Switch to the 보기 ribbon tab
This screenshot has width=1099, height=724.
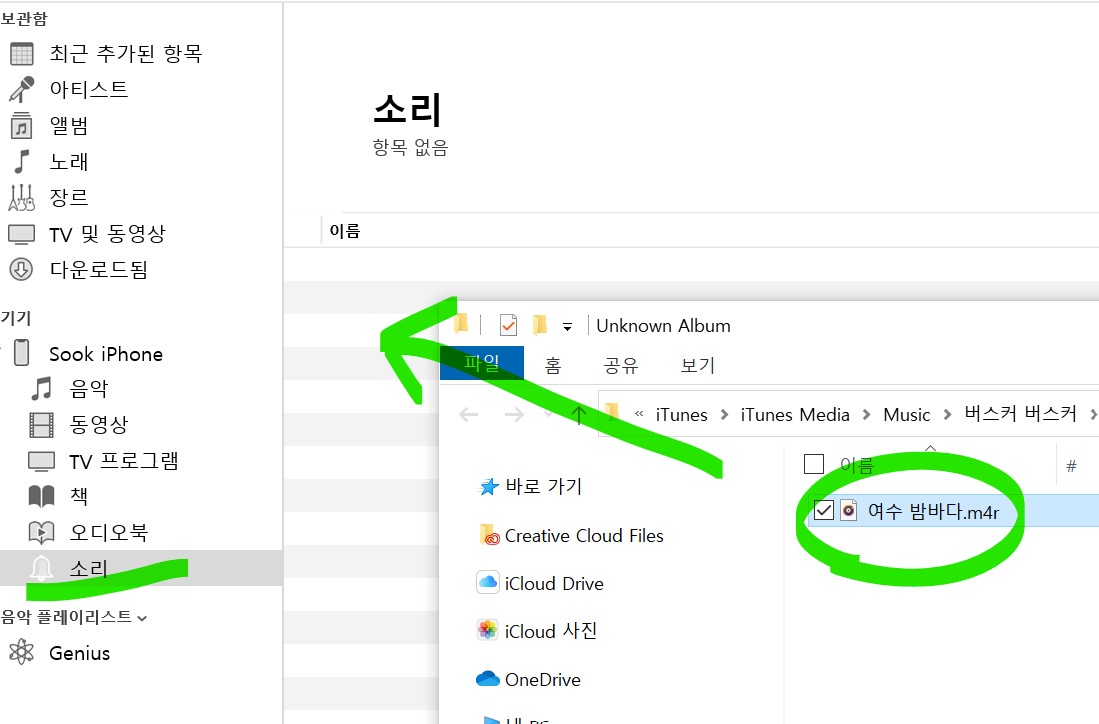697,365
